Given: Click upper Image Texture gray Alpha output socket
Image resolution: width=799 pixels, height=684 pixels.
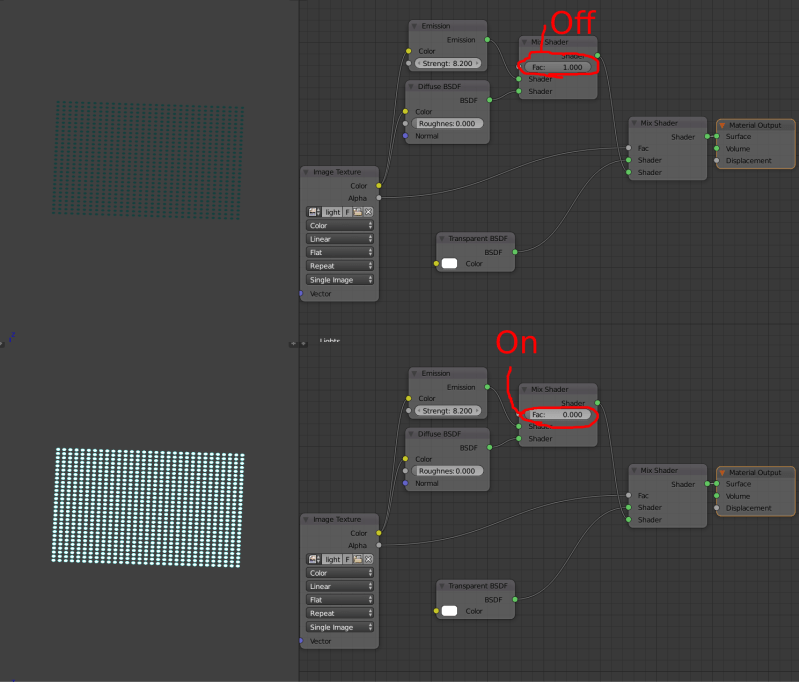Looking at the screenshot, I should 379,198.
